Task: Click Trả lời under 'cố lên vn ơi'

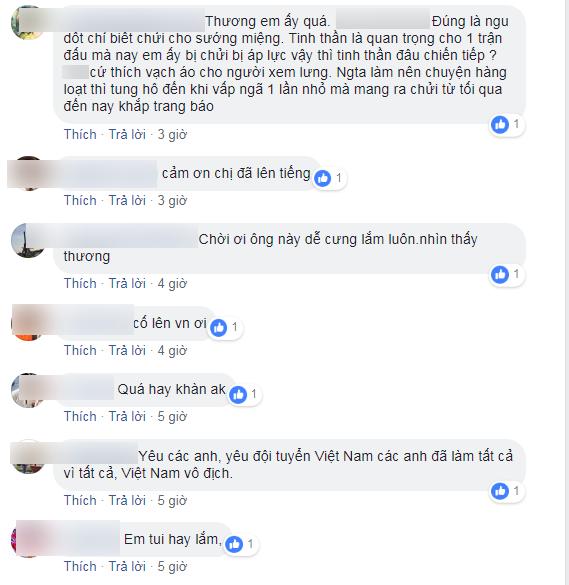Action: tap(127, 350)
